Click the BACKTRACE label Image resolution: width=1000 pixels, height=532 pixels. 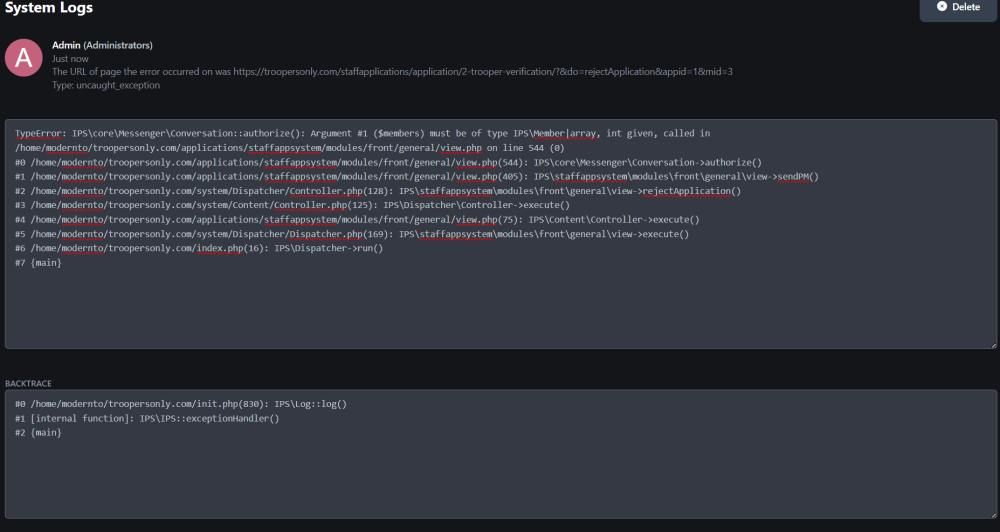[29, 383]
